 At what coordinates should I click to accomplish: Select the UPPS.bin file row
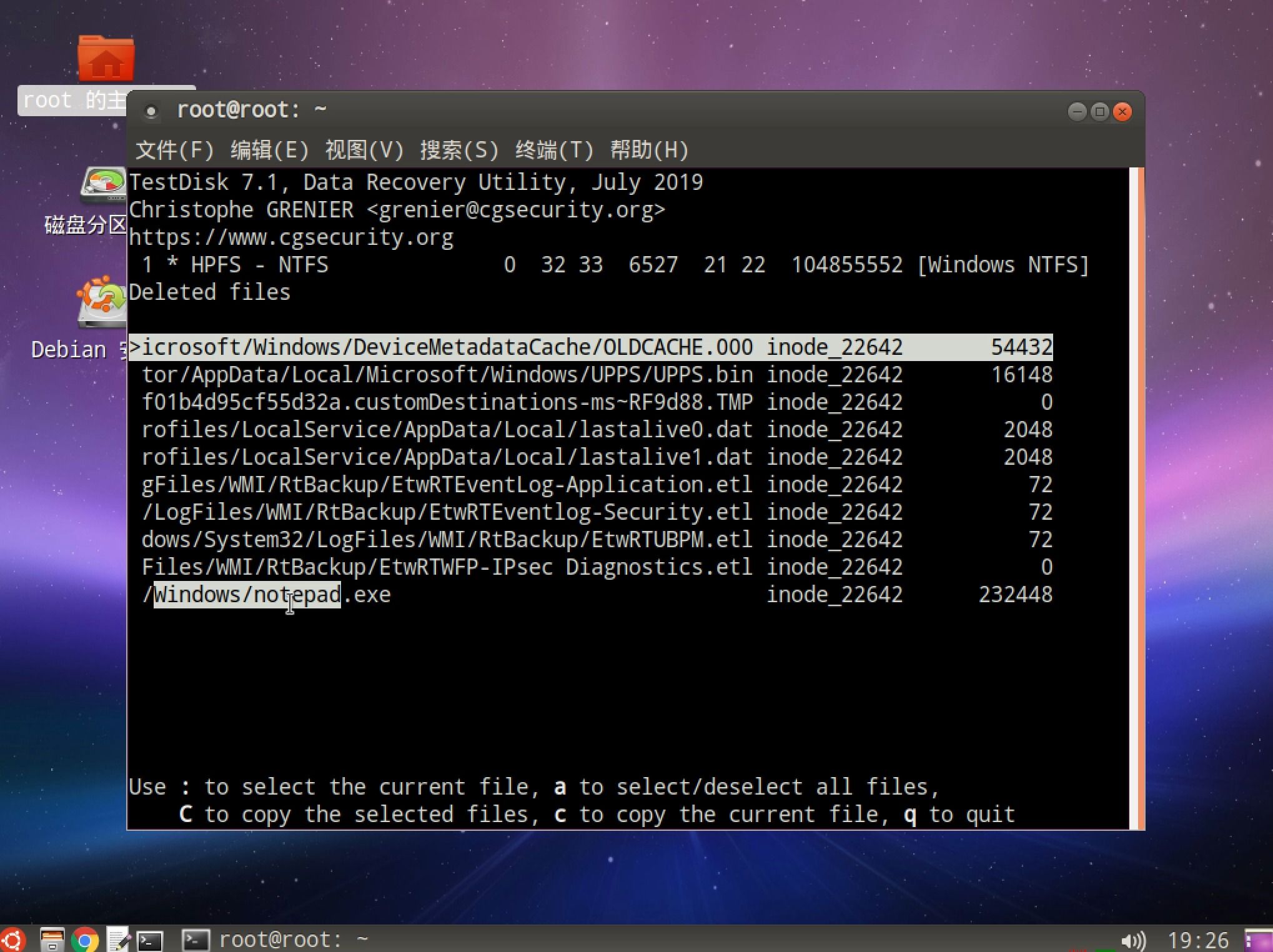[591, 375]
